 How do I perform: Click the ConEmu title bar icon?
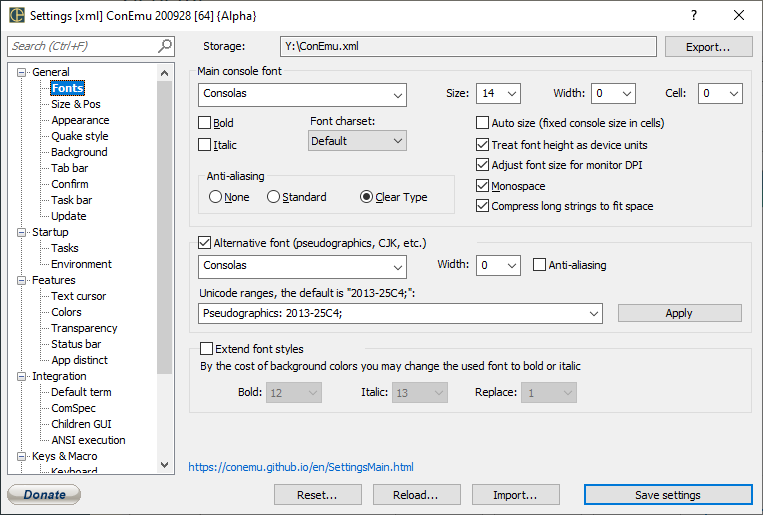[x=17, y=15]
